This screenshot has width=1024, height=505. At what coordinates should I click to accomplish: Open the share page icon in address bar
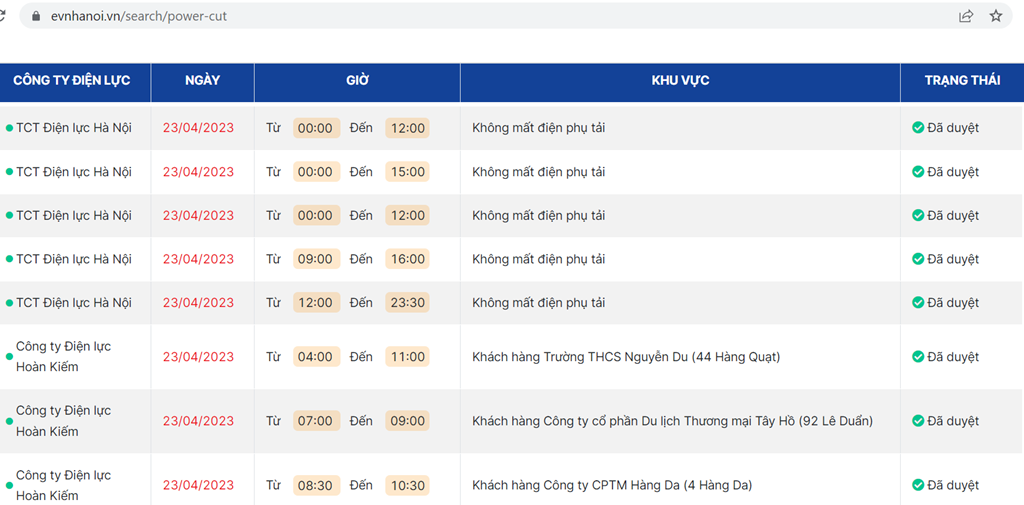(966, 16)
